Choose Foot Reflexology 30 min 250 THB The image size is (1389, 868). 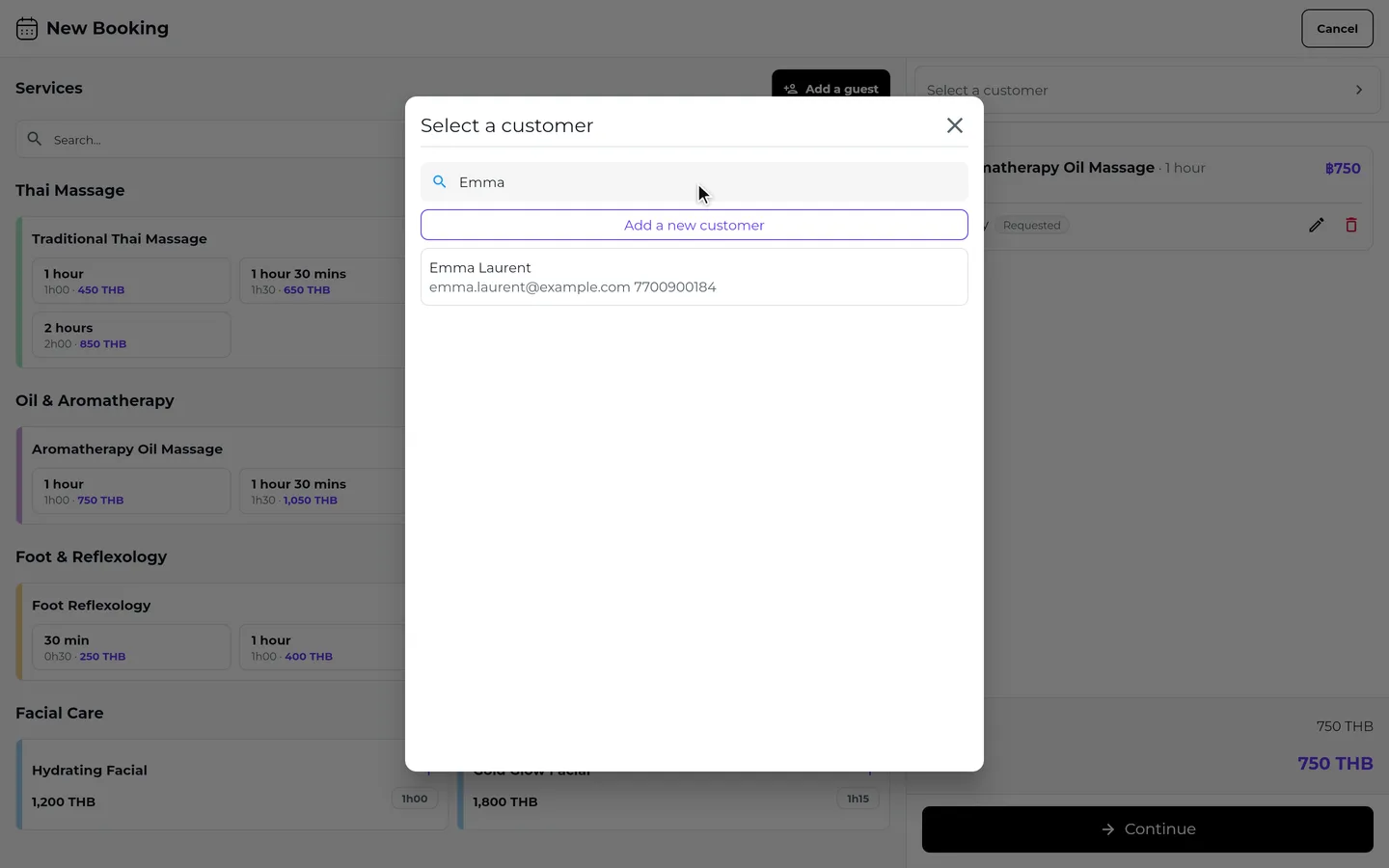click(x=131, y=647)
